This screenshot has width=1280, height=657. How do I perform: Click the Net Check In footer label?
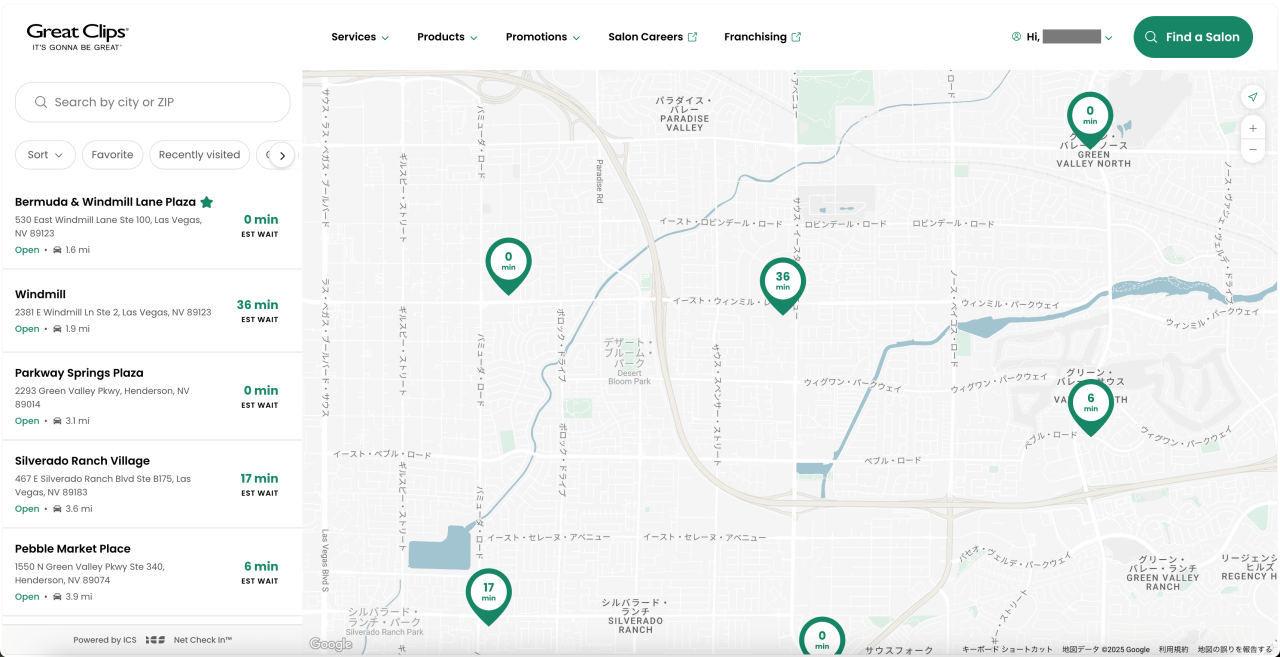[203, 640]
